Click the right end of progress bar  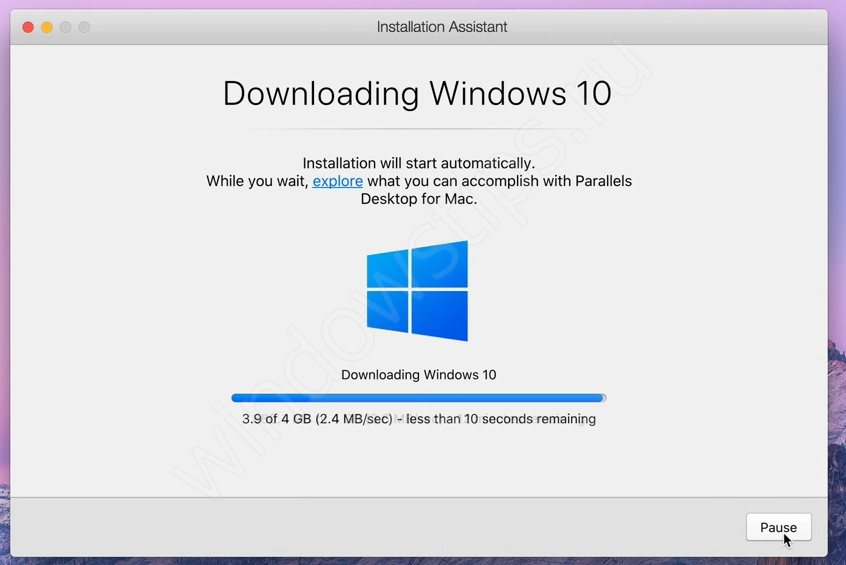tap(602, 398)
